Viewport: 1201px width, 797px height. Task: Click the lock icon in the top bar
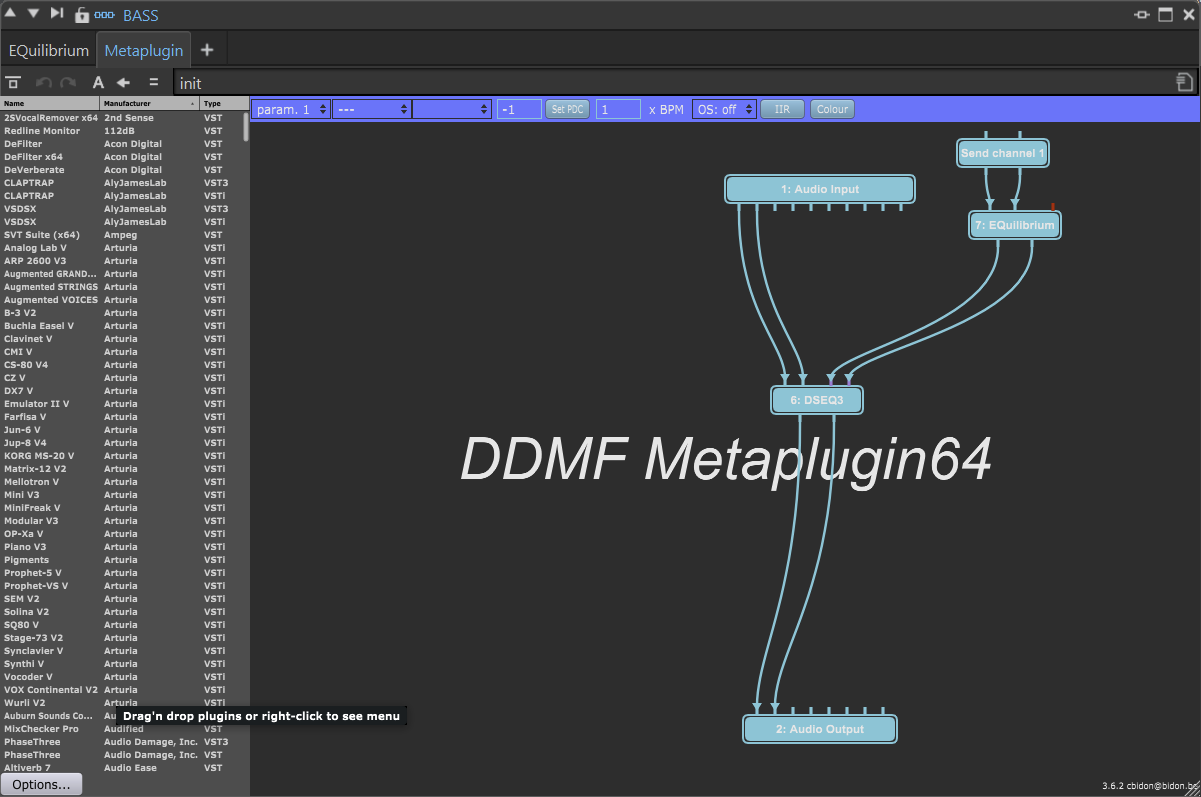tap(81, 15)
